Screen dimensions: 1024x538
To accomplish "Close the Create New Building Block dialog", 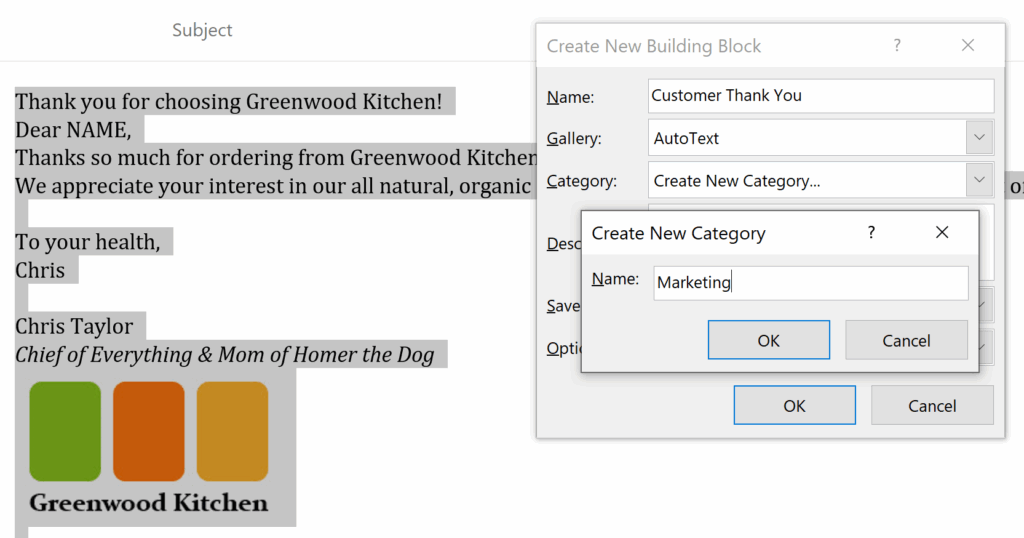I will pos(968,45).
